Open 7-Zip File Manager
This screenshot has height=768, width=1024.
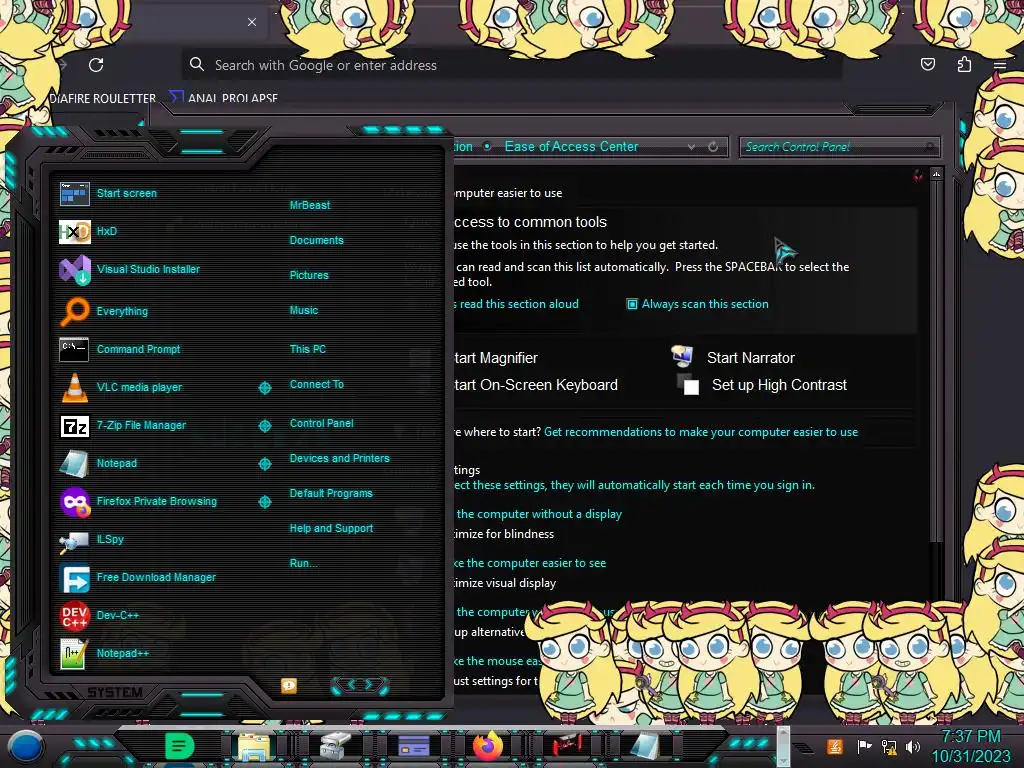pos(74,426)
